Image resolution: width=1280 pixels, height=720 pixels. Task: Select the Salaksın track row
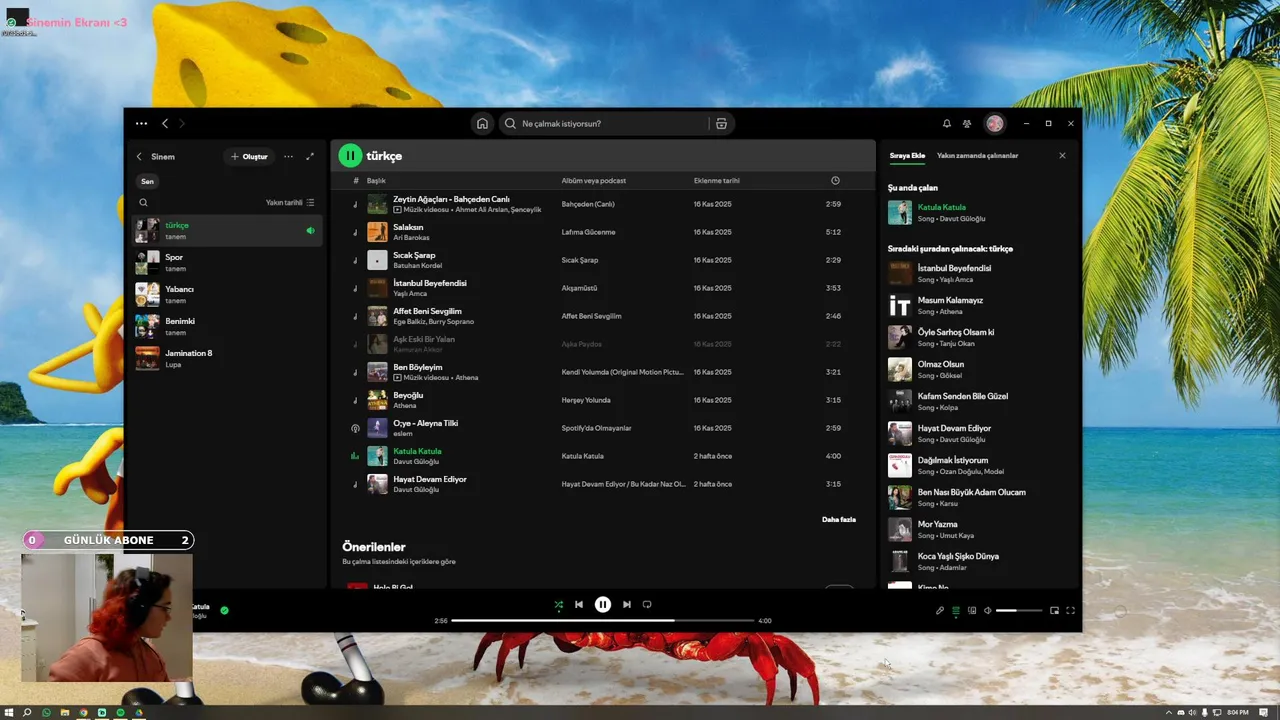tap(603, 232)
